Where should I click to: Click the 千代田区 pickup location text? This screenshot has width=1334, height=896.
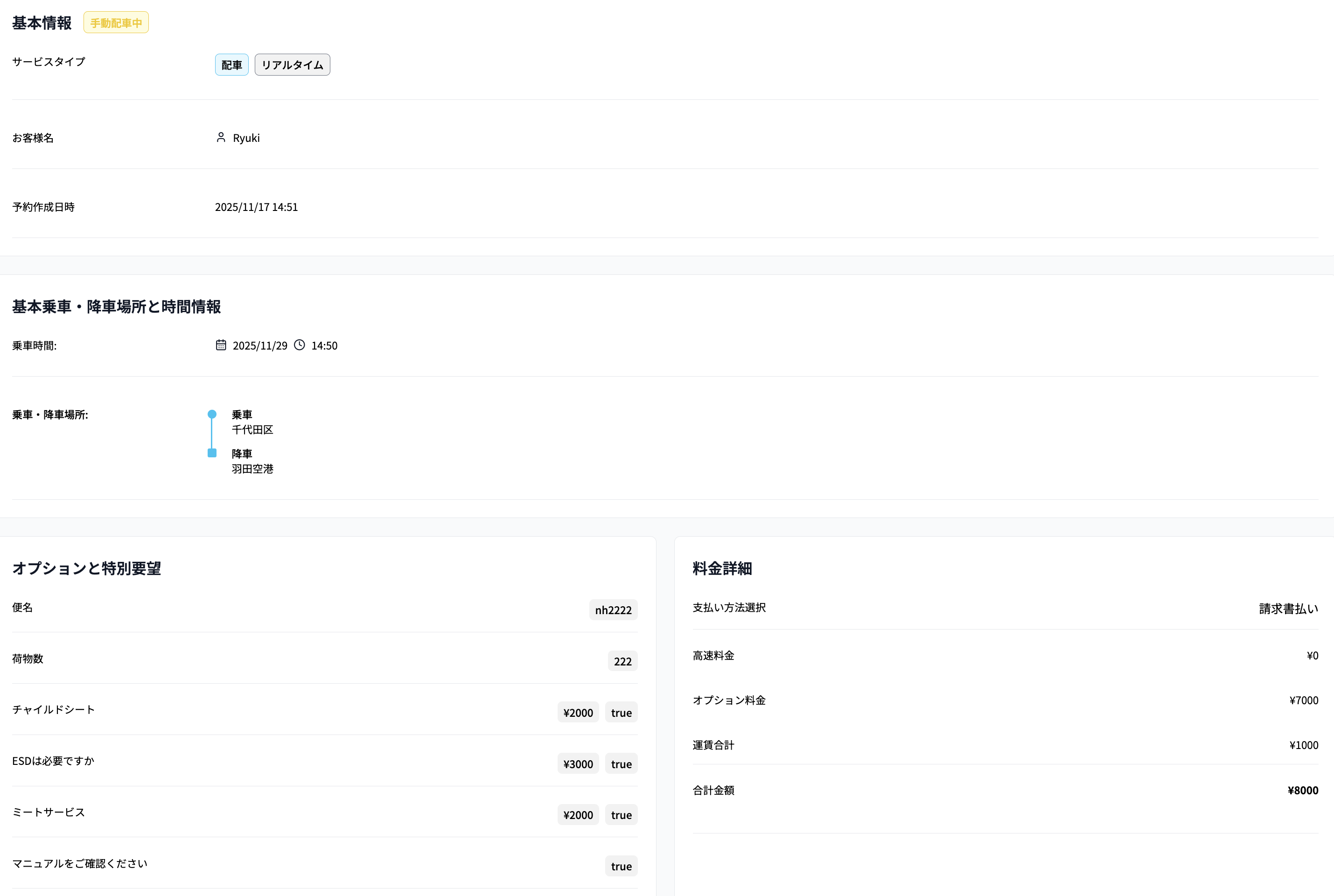252,430
